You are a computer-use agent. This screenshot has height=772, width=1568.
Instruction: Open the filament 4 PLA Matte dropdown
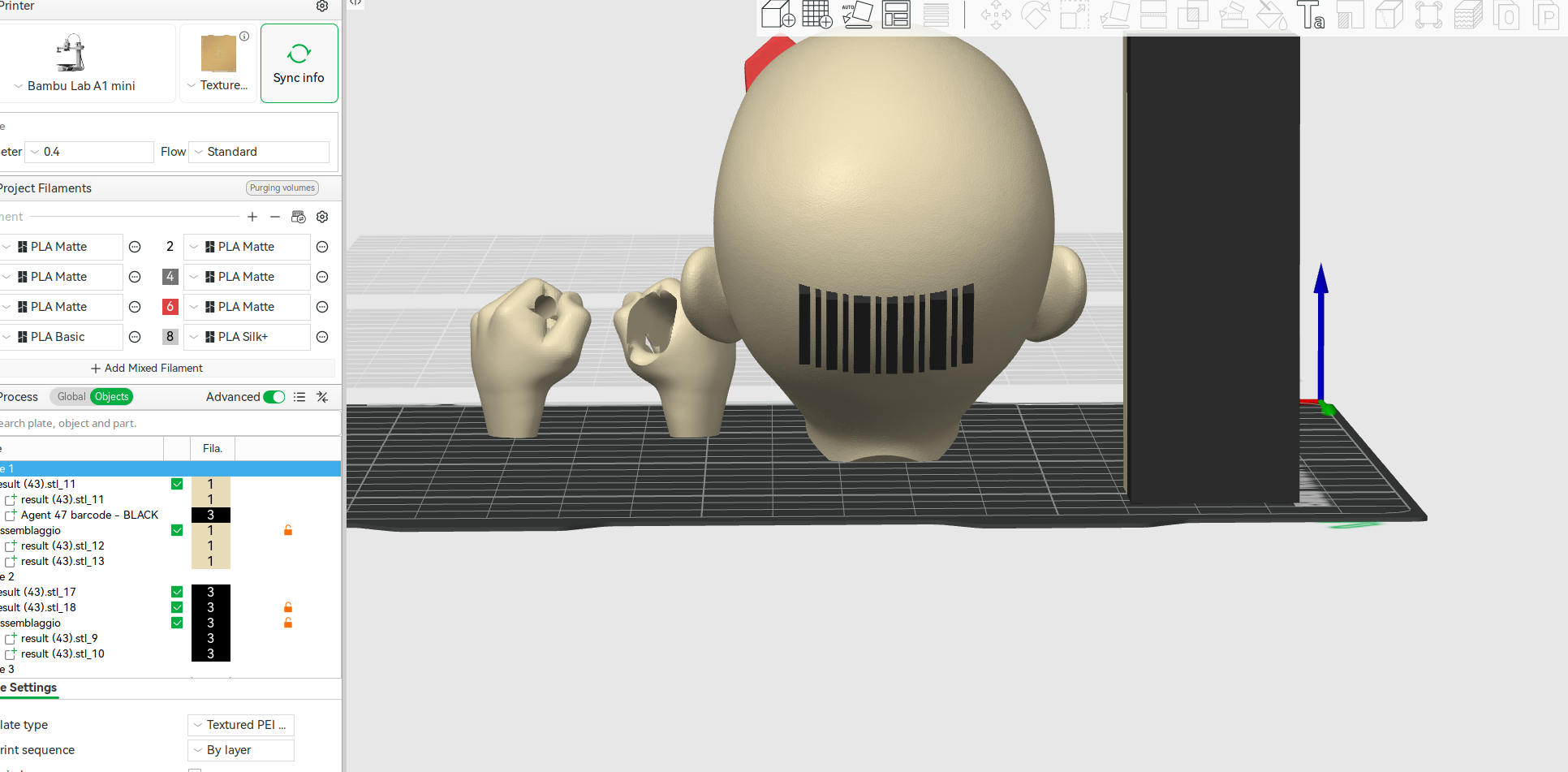pyautogui.click(x=247, y=277)
